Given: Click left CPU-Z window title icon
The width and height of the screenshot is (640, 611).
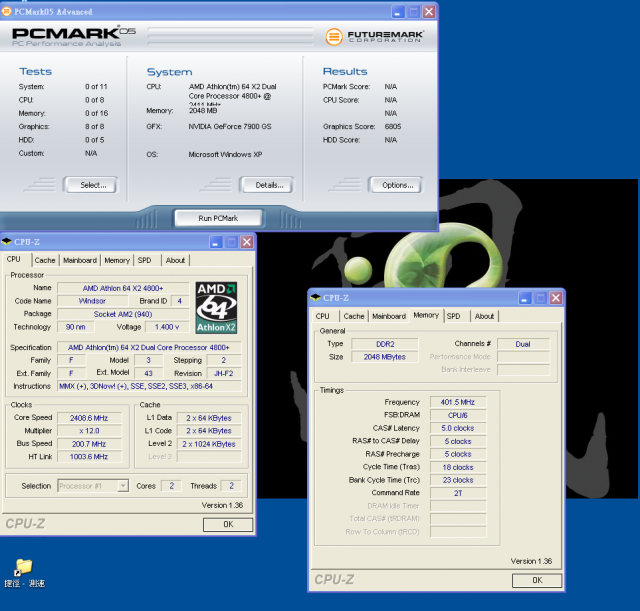Looking at the screenshot, I should 7,242.
